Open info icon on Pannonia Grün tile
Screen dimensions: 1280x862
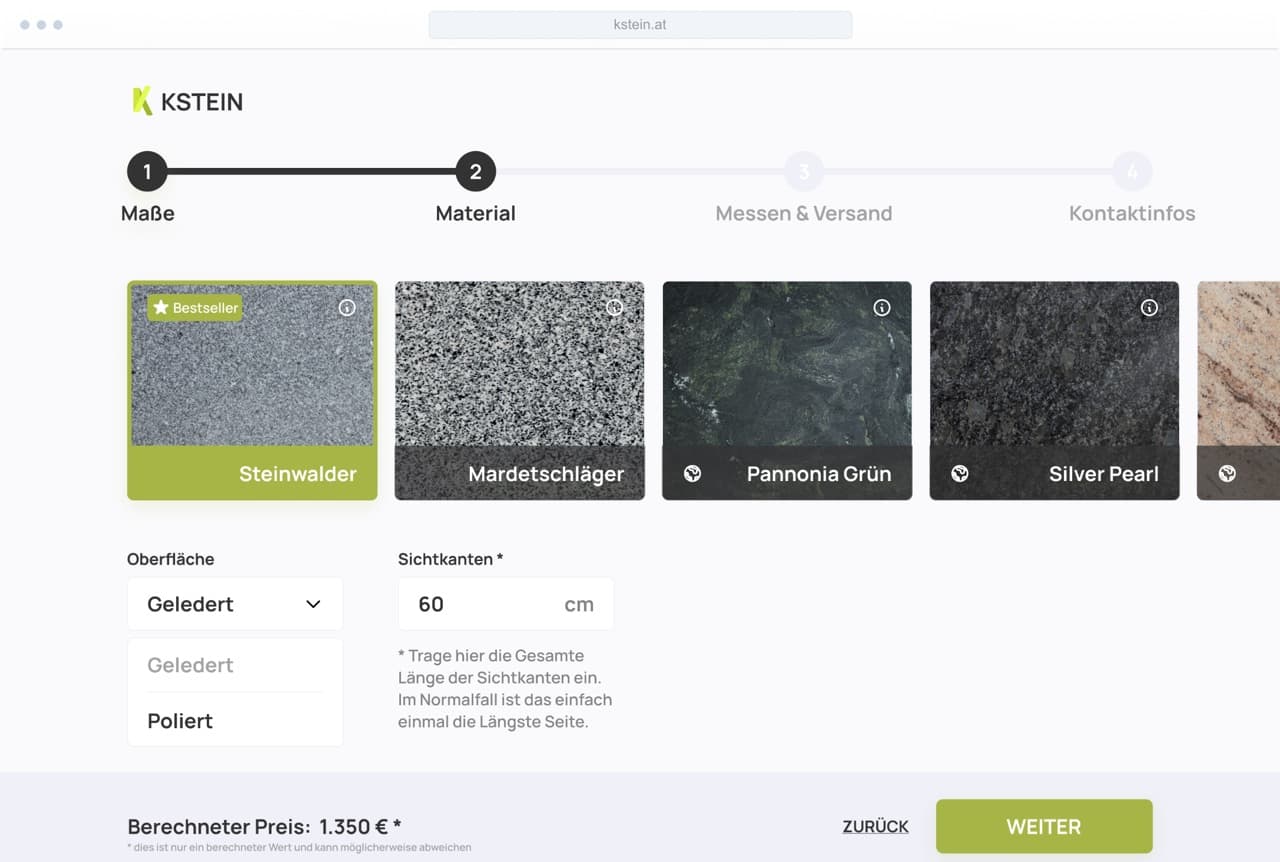coord(882,308)
